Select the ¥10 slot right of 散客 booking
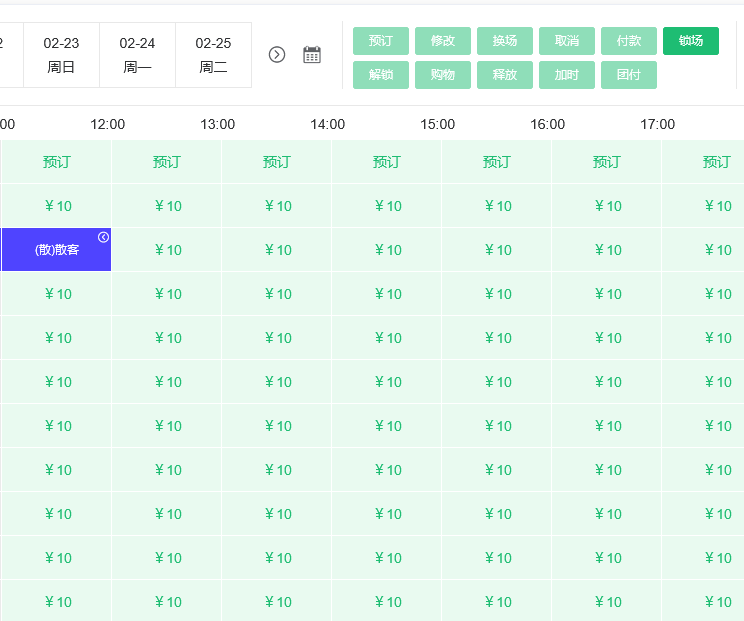 tap(167, 250)
